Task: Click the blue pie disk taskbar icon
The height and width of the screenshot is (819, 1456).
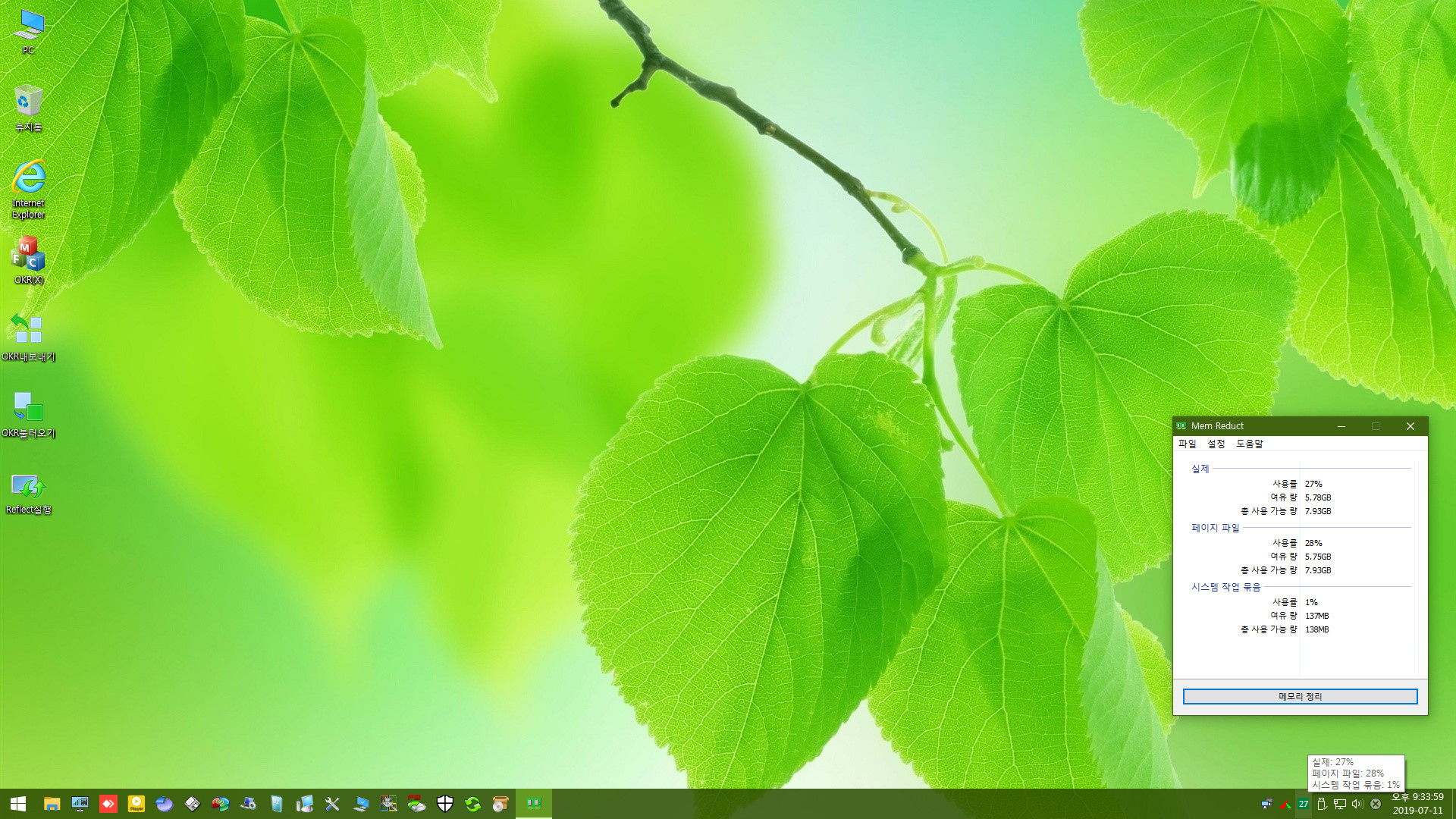Action: (x=165, y=804)
